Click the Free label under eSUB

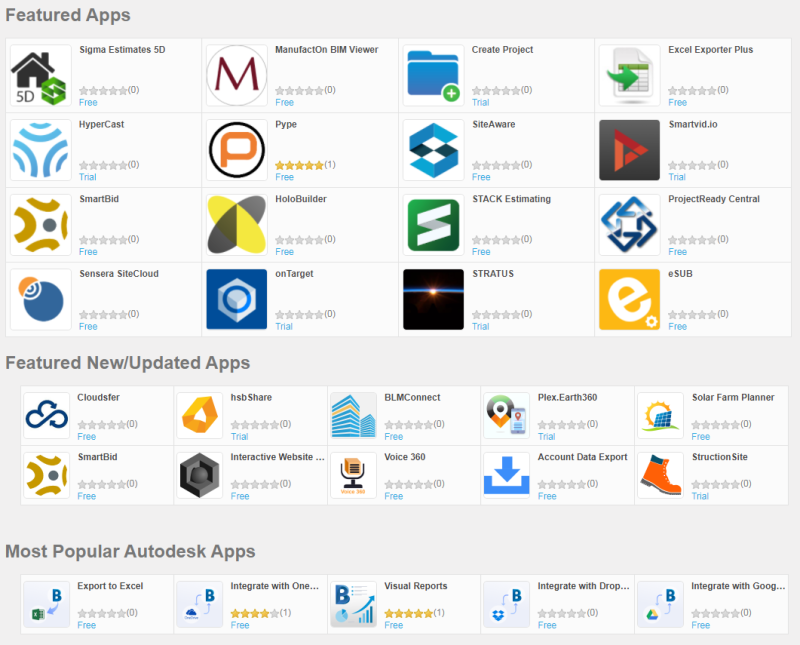coord(678,327)
